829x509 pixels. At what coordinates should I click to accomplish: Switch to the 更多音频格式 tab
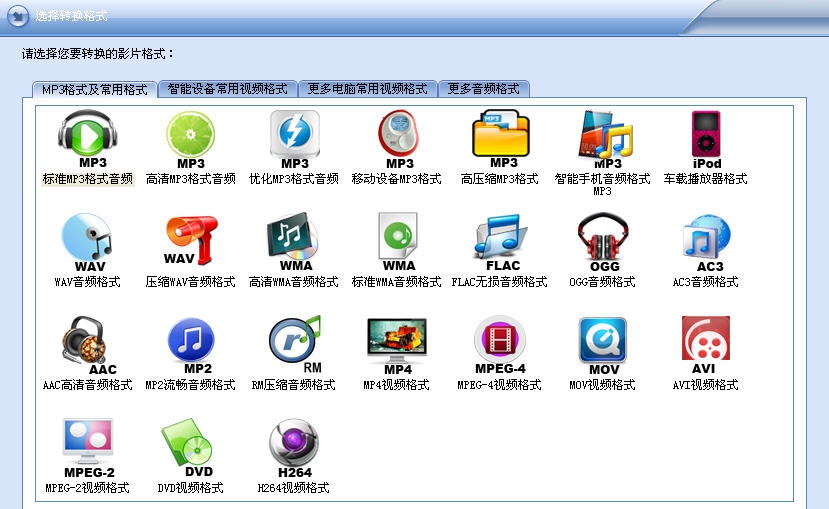point(484,89)
